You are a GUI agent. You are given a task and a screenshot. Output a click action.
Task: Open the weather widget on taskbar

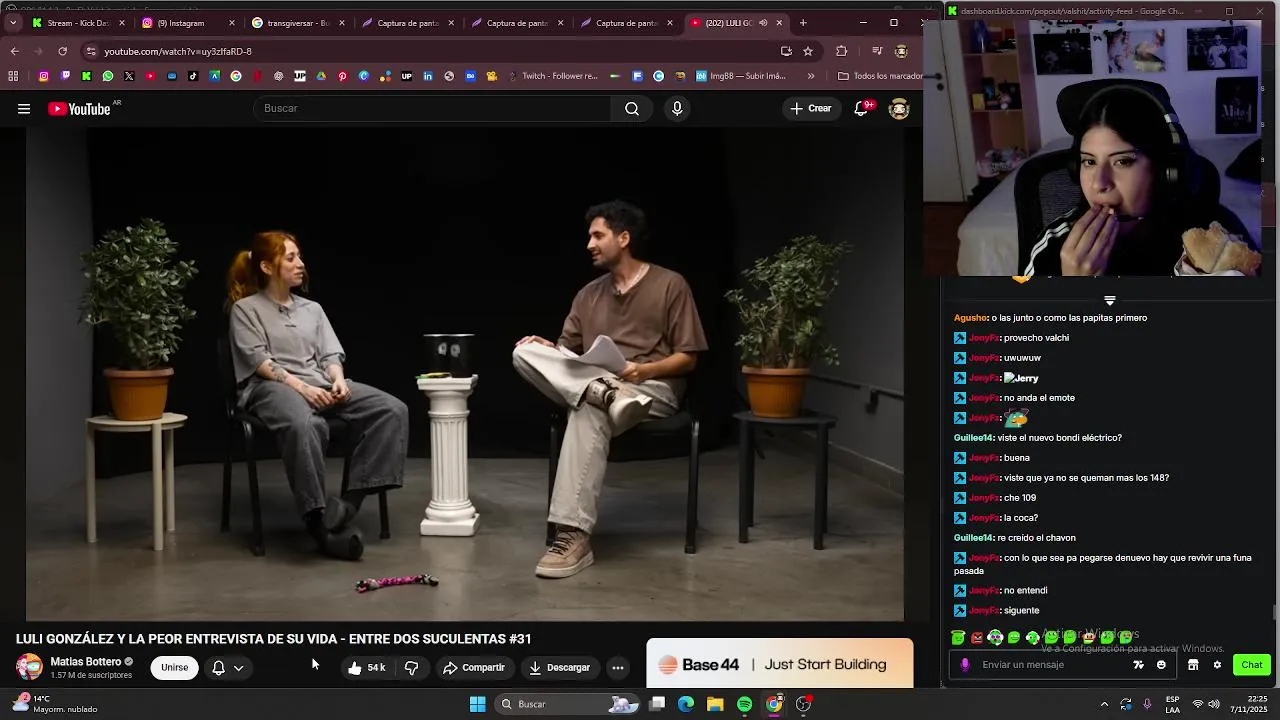tap(55, 704)
